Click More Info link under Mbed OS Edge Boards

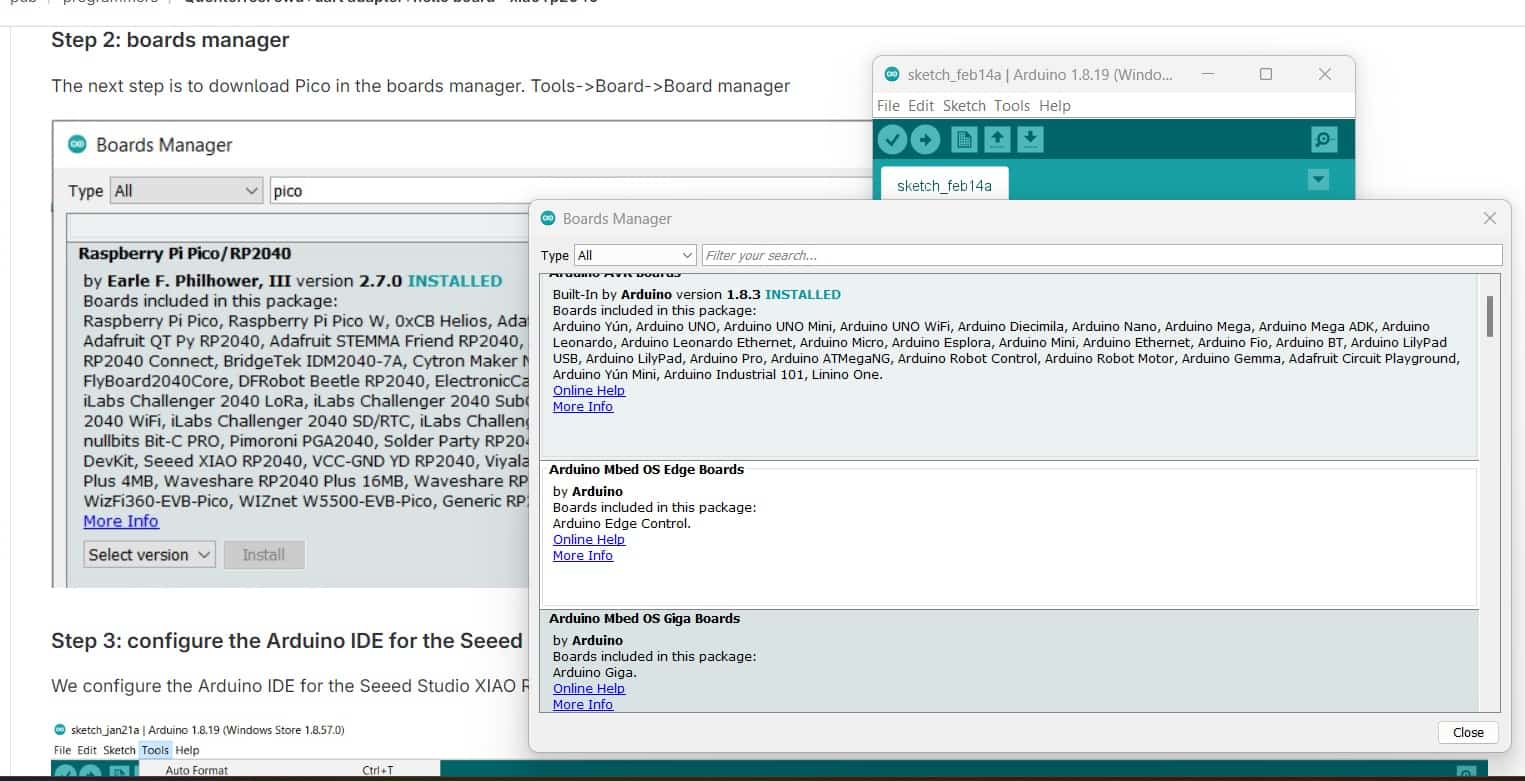583,556
